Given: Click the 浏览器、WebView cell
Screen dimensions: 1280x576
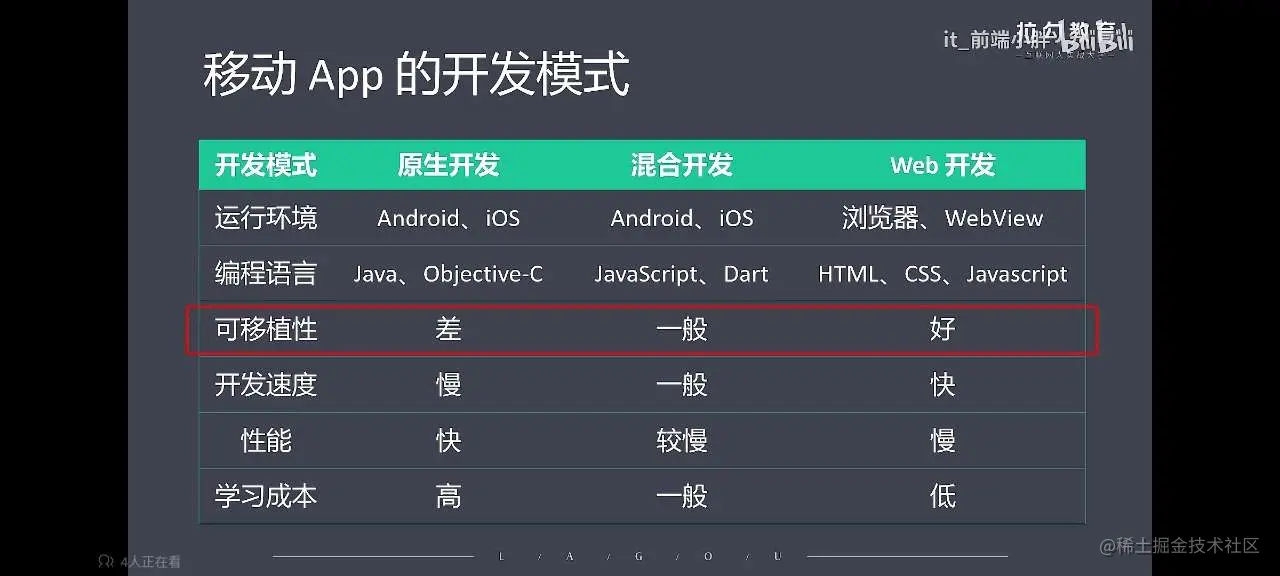Looking at the screenshot, I should point(942,218).
